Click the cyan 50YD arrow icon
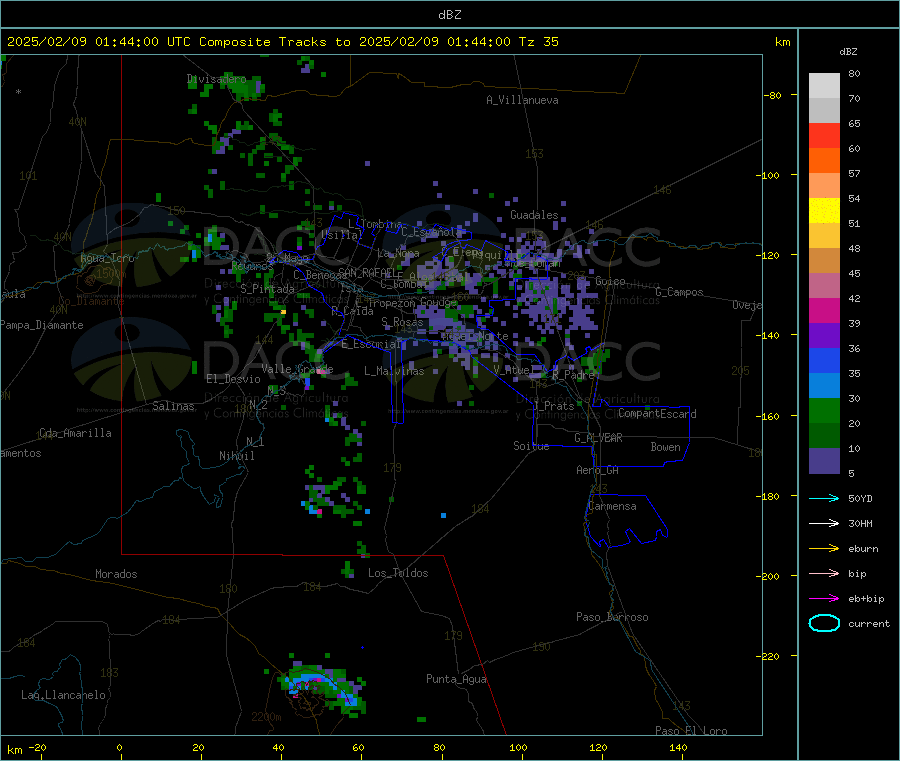 (824, 498)
